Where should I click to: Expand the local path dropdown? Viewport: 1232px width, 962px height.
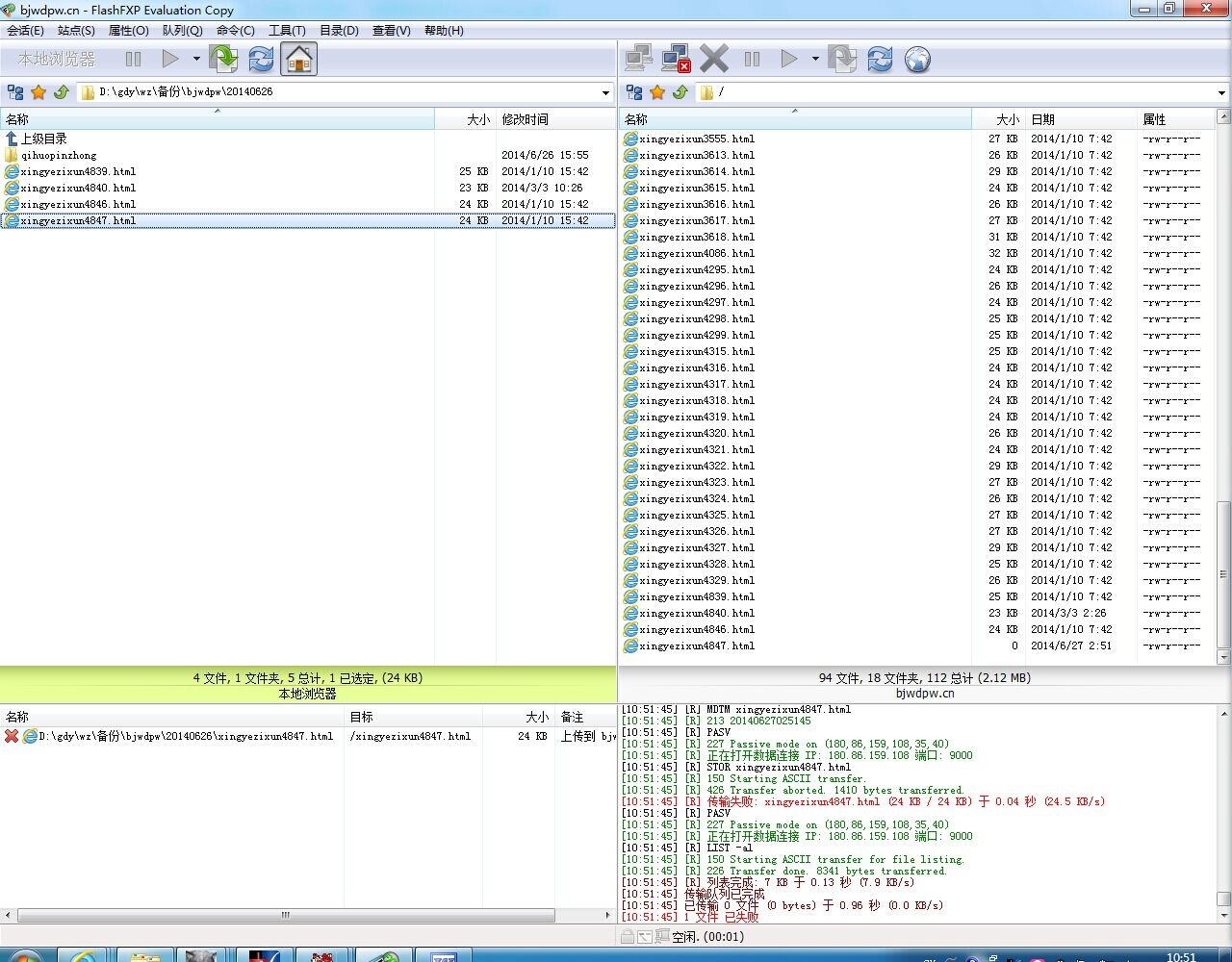[605, 93]
